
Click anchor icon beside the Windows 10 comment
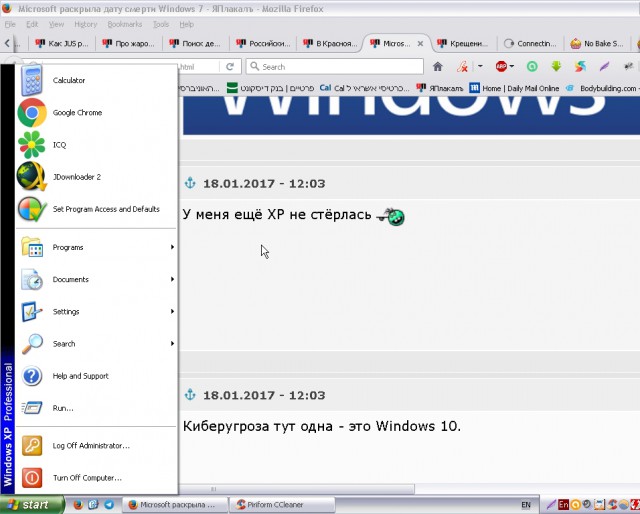point(190,395)
